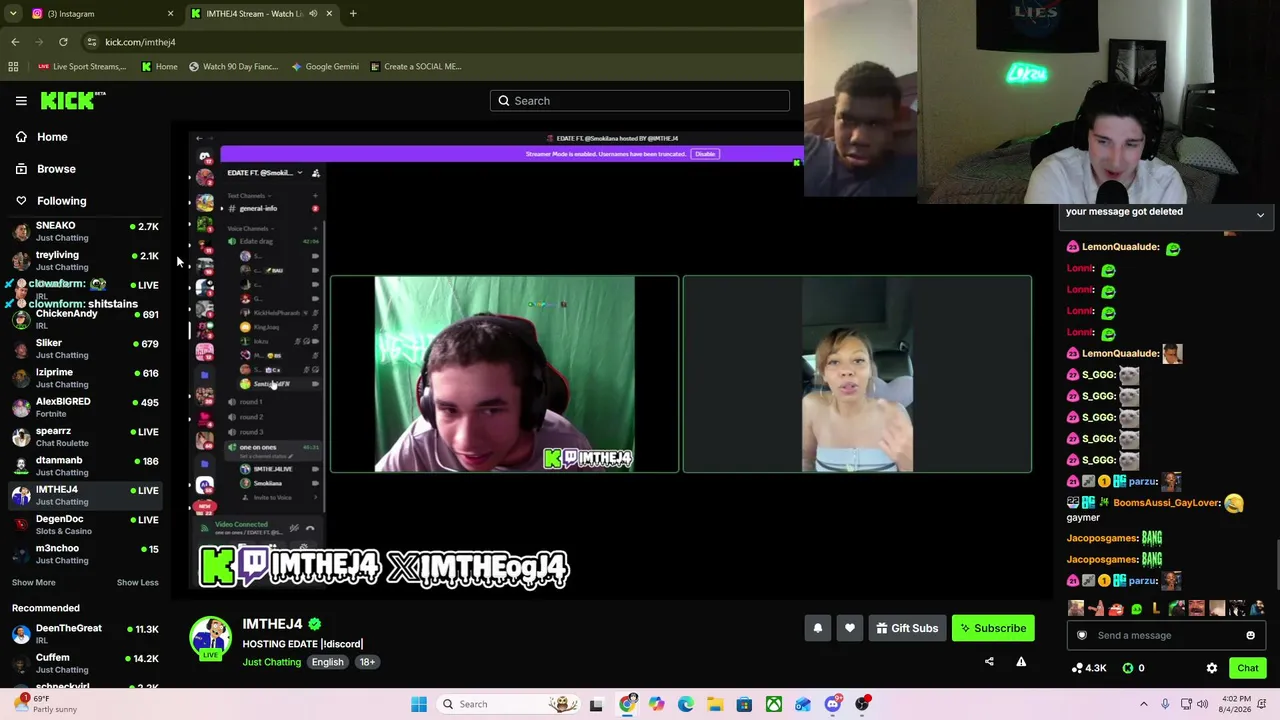Open Microsoft Edge from the taskbar
This screenshot has height=720, width=1280.
coord(686,704)
